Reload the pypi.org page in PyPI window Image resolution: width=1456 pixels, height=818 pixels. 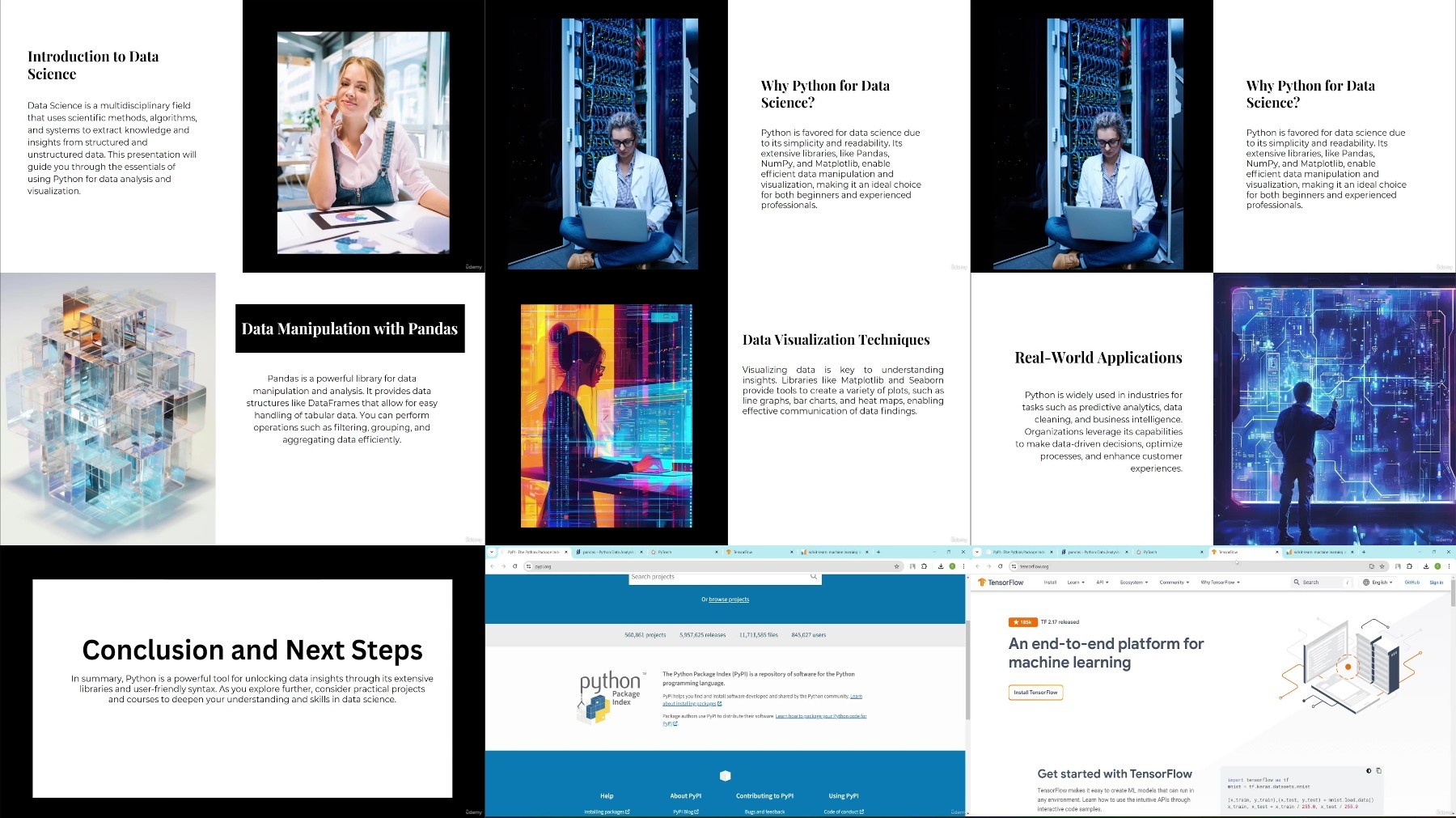(515, 566)
